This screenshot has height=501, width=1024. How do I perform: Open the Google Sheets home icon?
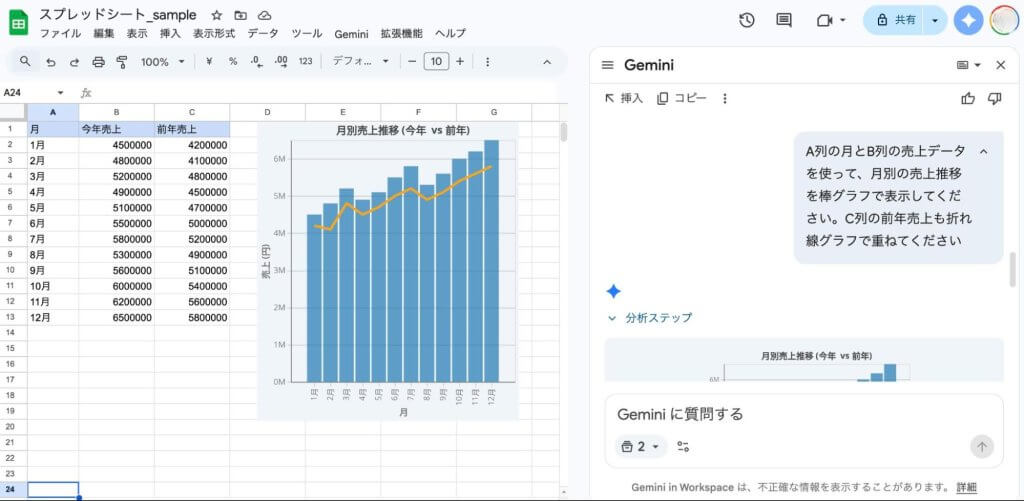(18, 24)
